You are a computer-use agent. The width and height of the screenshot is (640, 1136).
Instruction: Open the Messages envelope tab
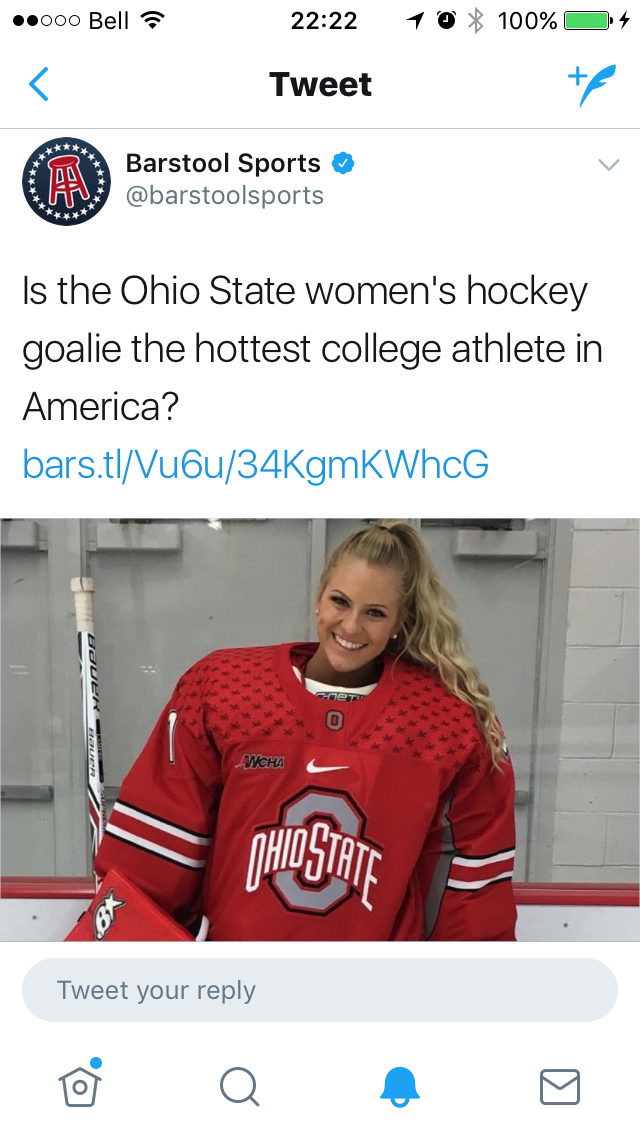(559, 1086)
